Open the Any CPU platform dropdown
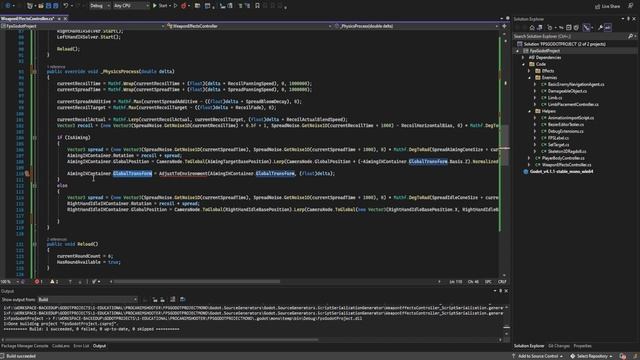The width and height of the screenshot is (640, 360). point(131,6)
